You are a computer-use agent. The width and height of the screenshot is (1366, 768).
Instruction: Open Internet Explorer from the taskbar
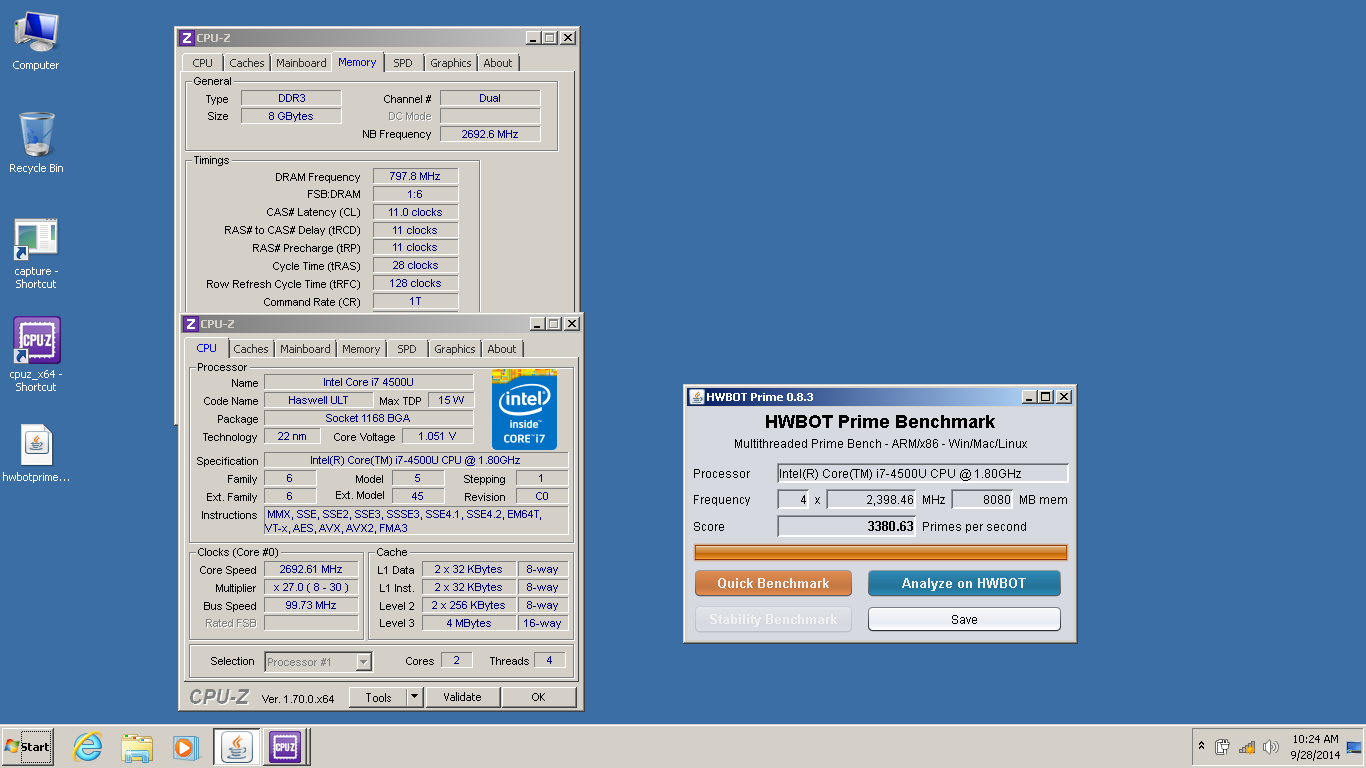pyautogui.click(x=88, y=746)
